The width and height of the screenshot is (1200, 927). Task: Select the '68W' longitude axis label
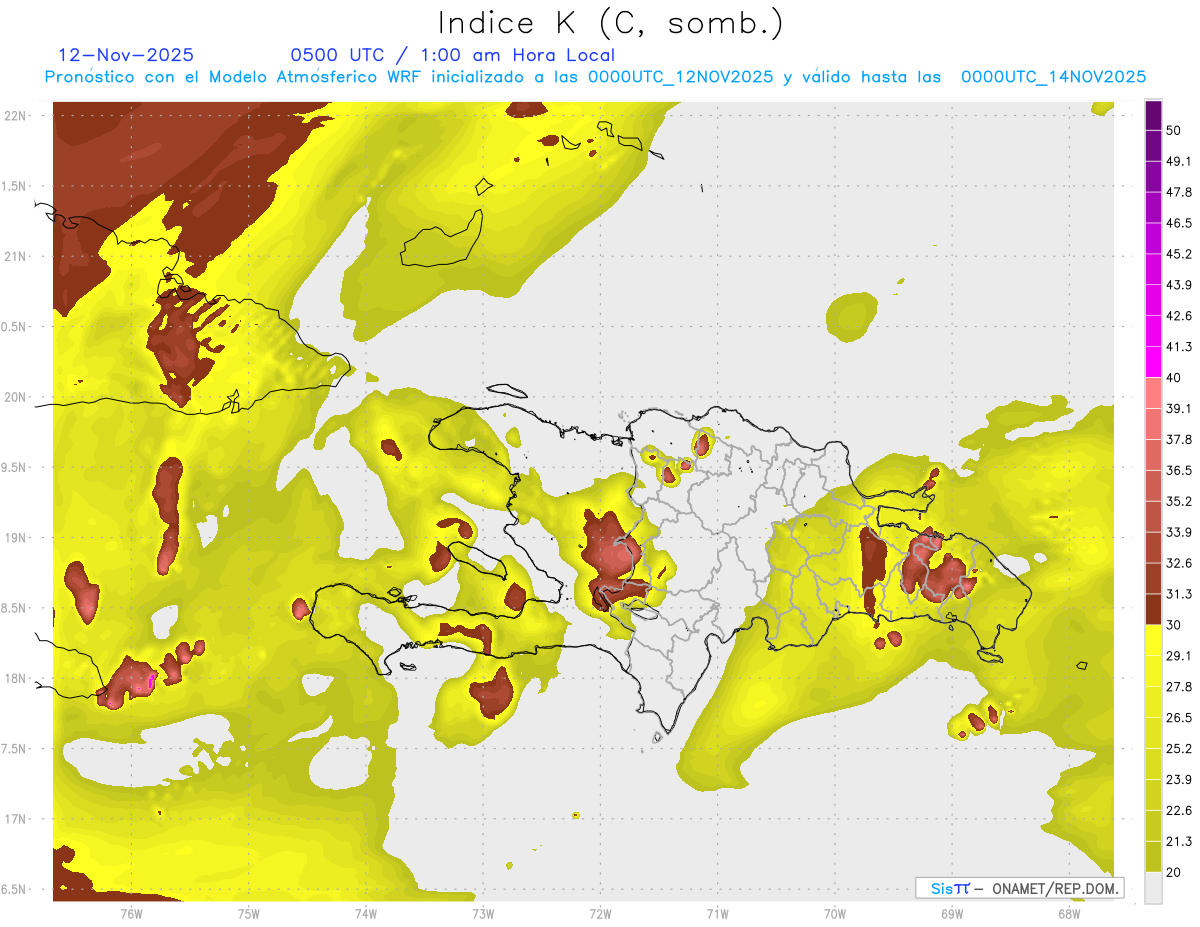1069,913
